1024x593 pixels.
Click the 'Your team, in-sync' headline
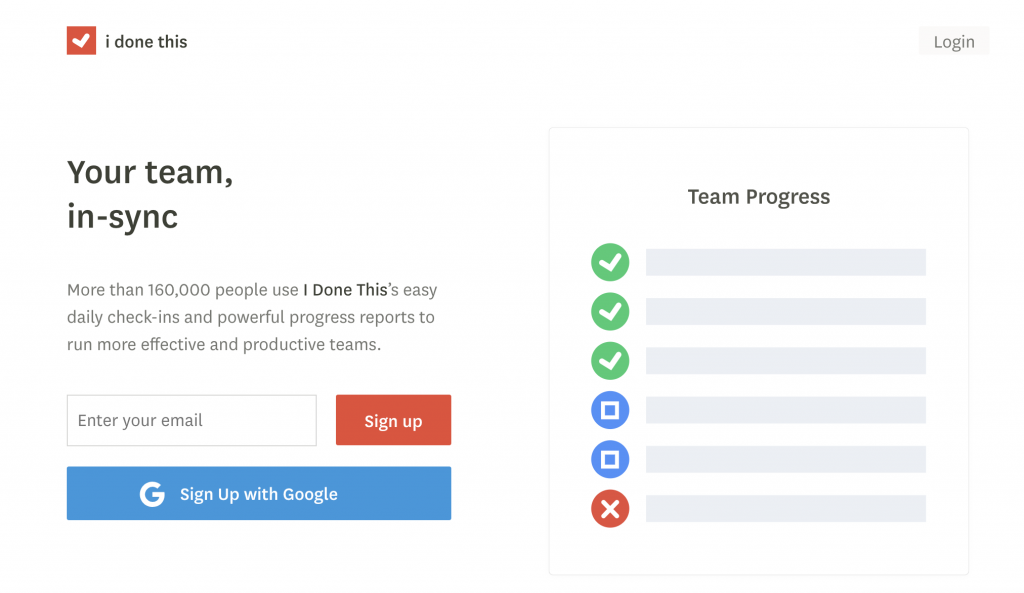[x=150, y=194]
